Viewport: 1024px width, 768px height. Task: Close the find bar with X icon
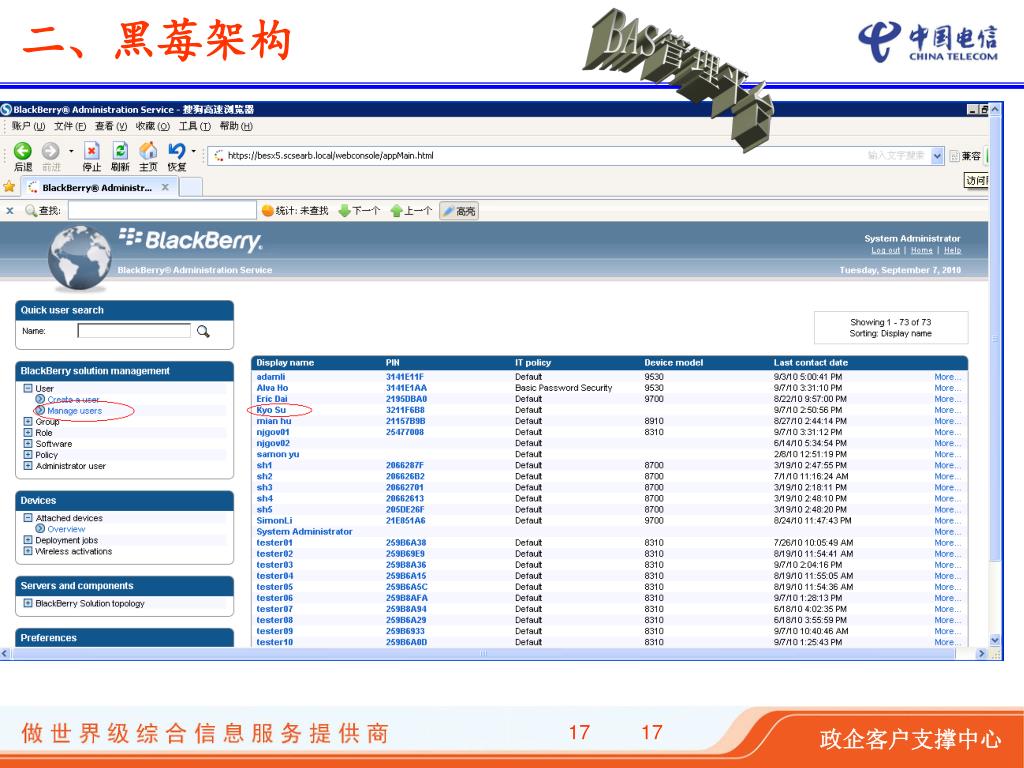10,211
